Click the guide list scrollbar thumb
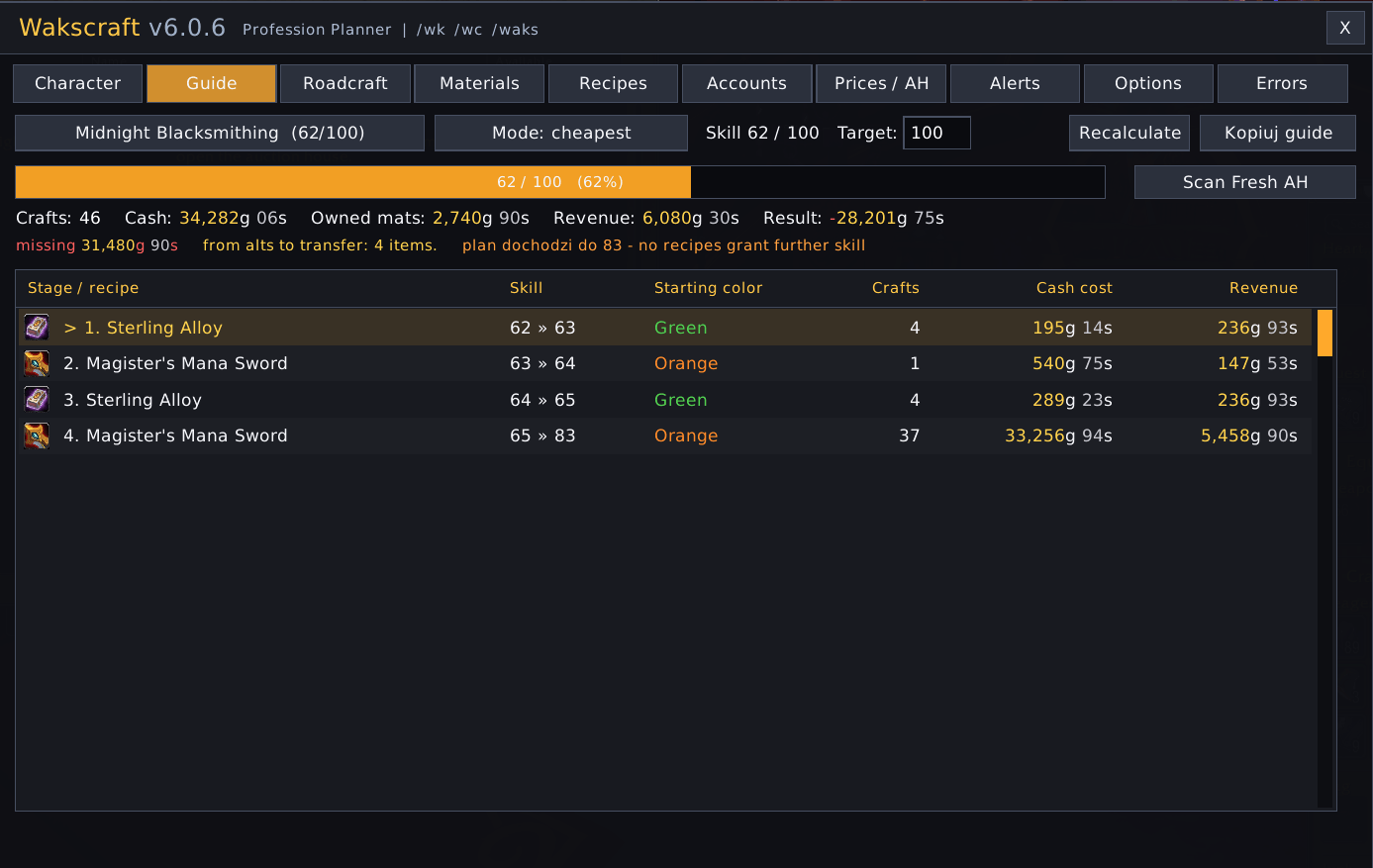The width and height of the screenshot is (1373, 868). [1324, 333]
